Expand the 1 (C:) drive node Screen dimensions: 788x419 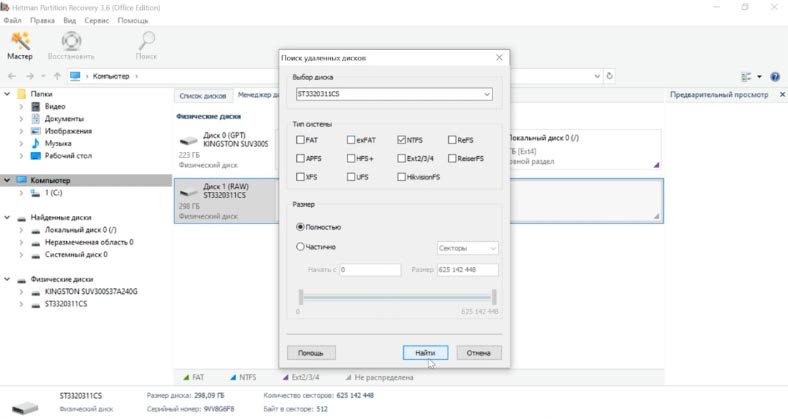21,193
